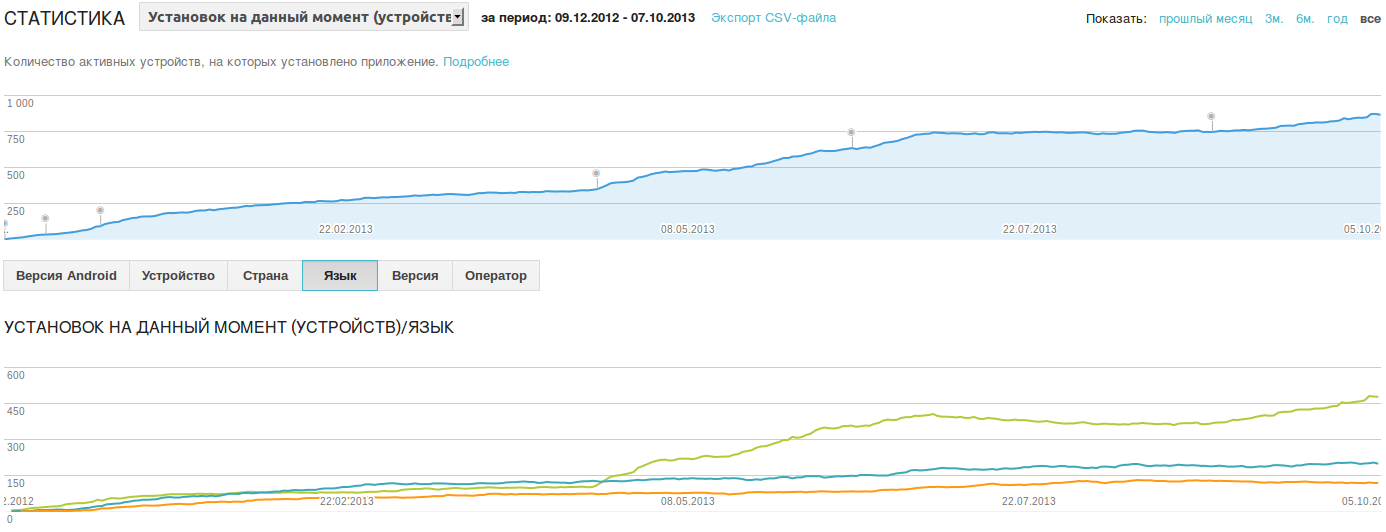This screenshot has width=1386, height=532.
Task: Click the event marker between 08.05.2013 and 22.07.2013
Action: click(x=851, y=132)
